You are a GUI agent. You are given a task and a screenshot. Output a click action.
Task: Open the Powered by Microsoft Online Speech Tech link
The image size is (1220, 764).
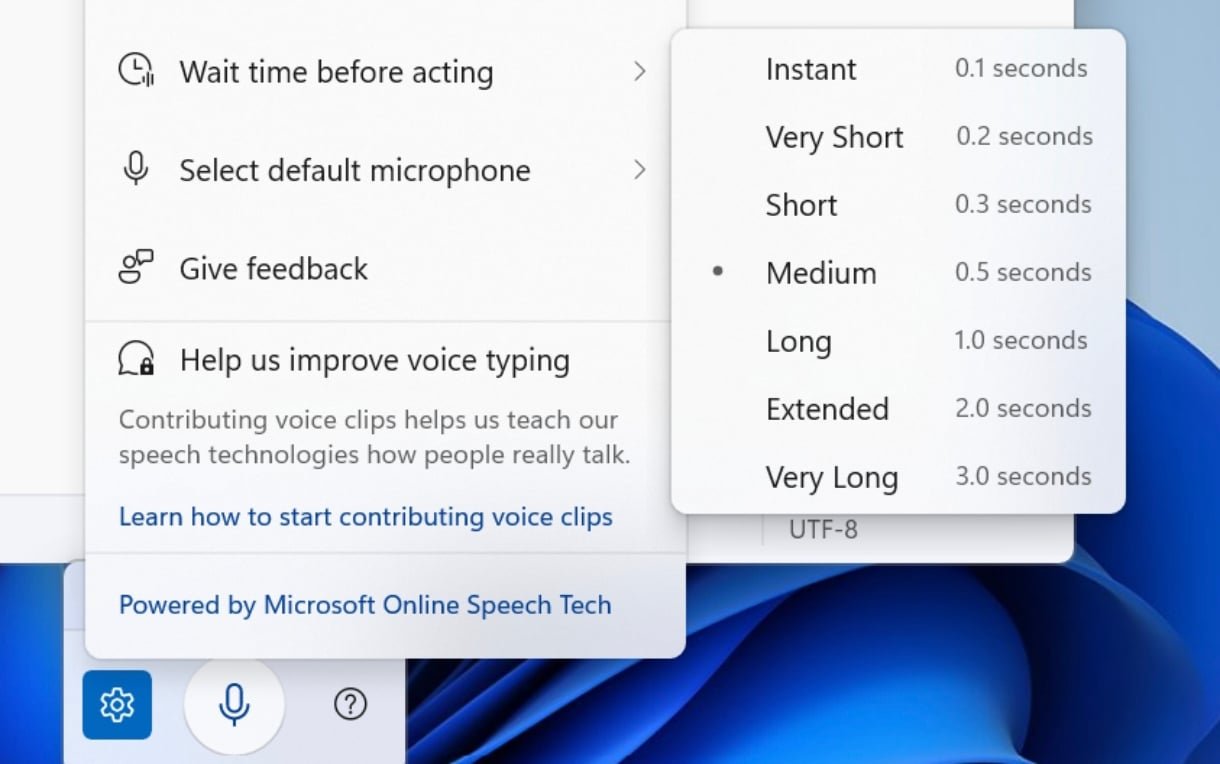(x=365, y=605)
